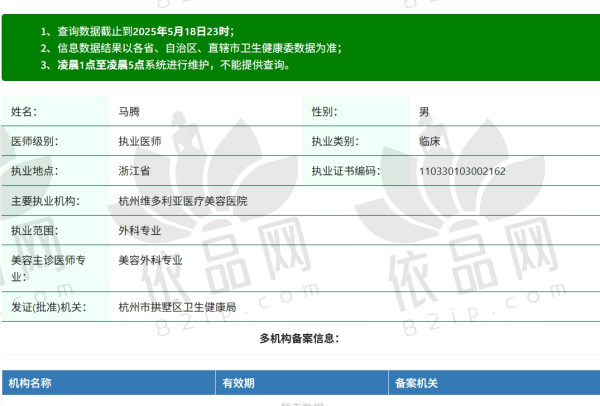Select 杭州维多利亚医疗美容医院 institution name
Image resolution: width=600 pixels, height=406 pixels.
click(183, 201)
